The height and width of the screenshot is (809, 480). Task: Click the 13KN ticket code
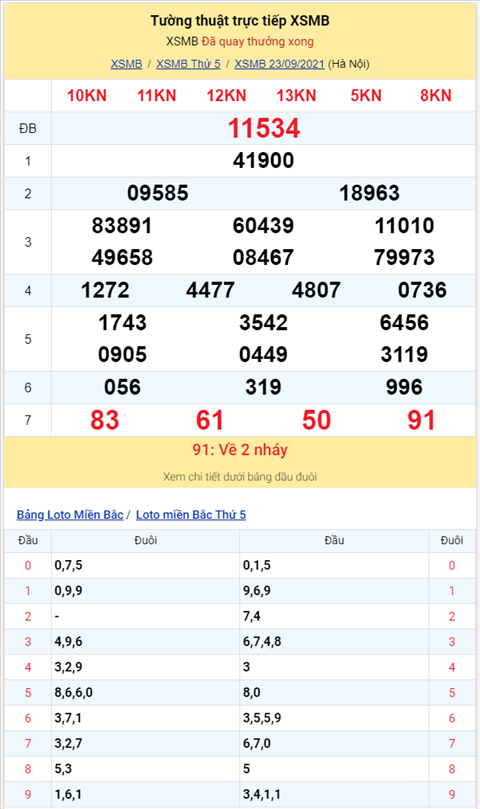[x=296, y=95]
